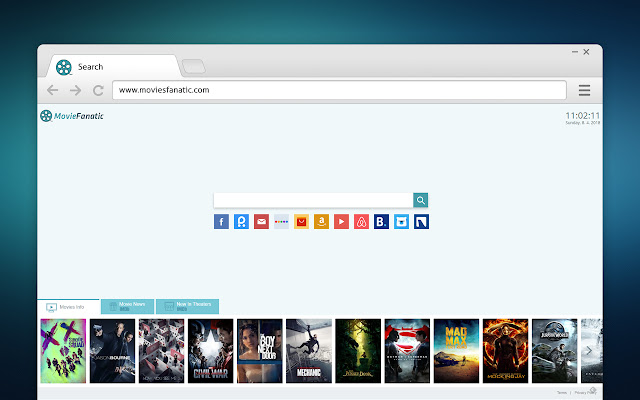The height and width of the screenshot is (400, 640).
Task: Click the film reel favicon on Search tab
Action: click(64, 67)
